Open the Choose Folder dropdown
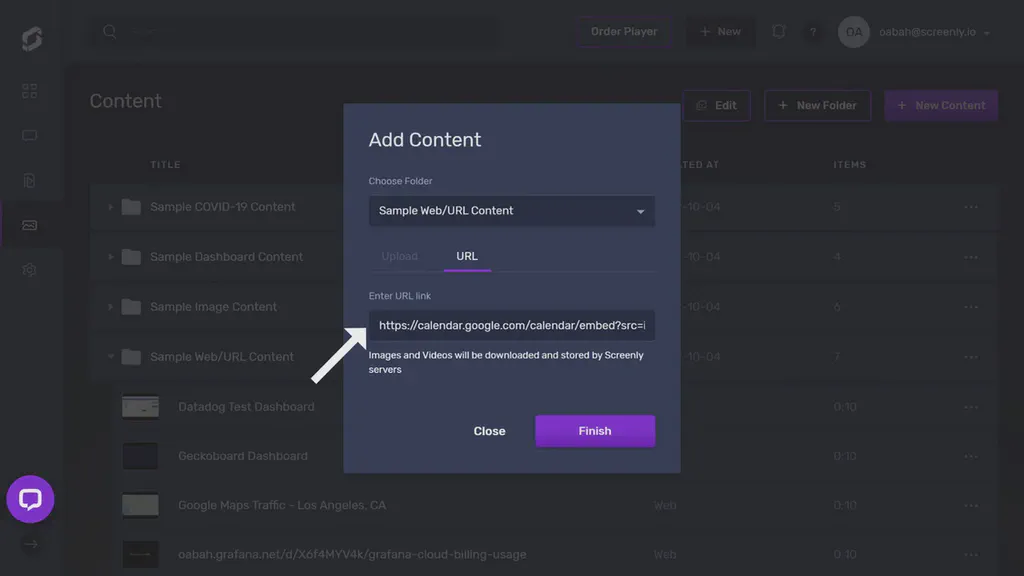Screen dimensions: 1024x576 [512, 211]
